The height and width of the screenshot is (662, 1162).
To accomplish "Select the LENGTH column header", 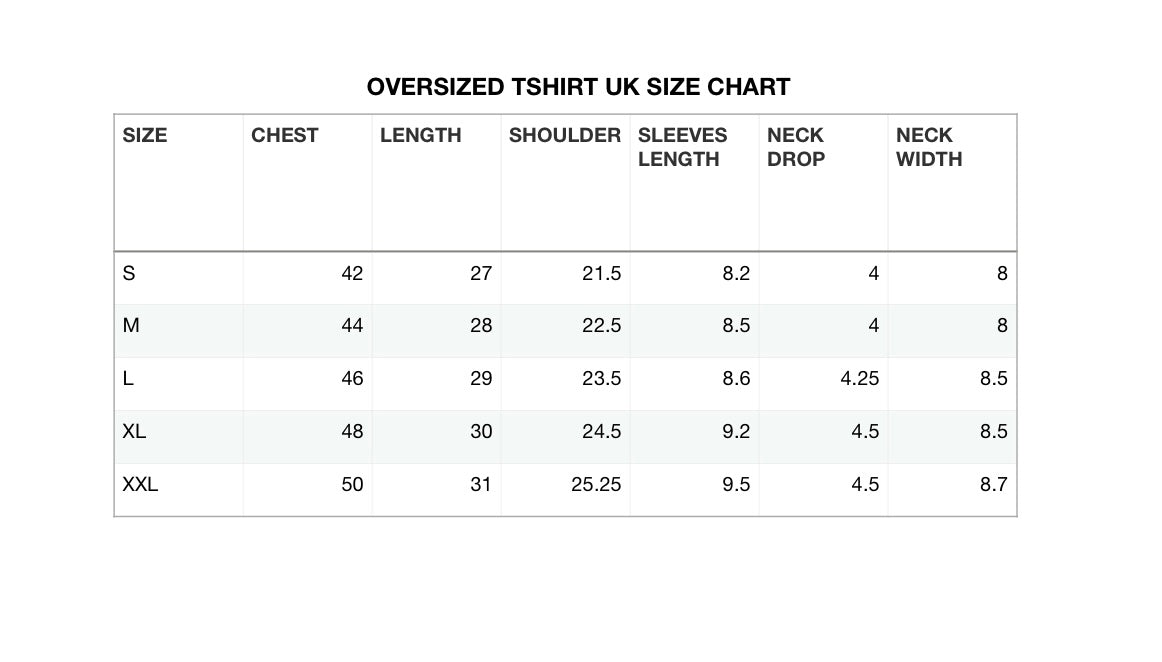I will tap(421, 136).
